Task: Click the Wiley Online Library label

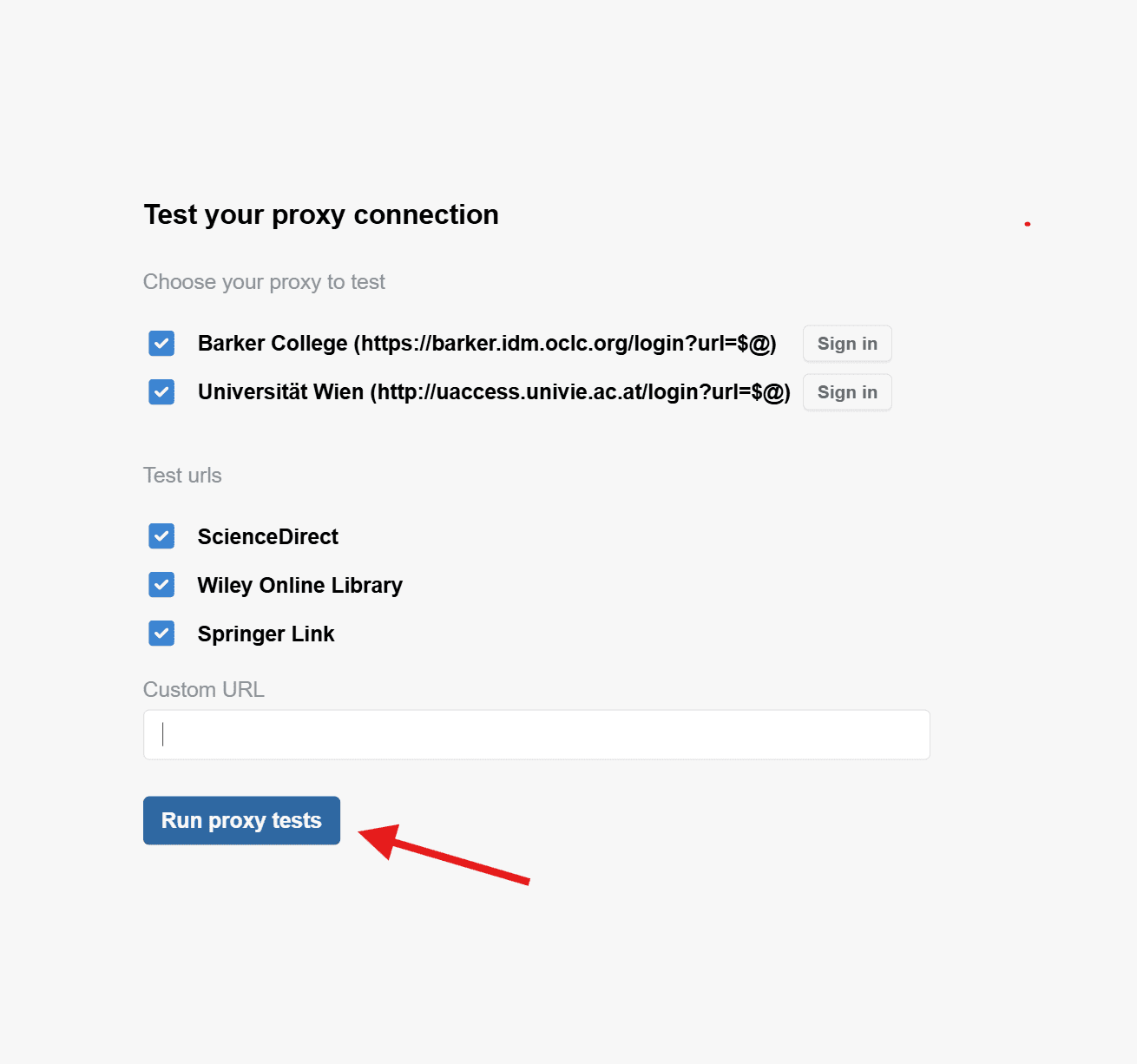Action: point(299,585)
